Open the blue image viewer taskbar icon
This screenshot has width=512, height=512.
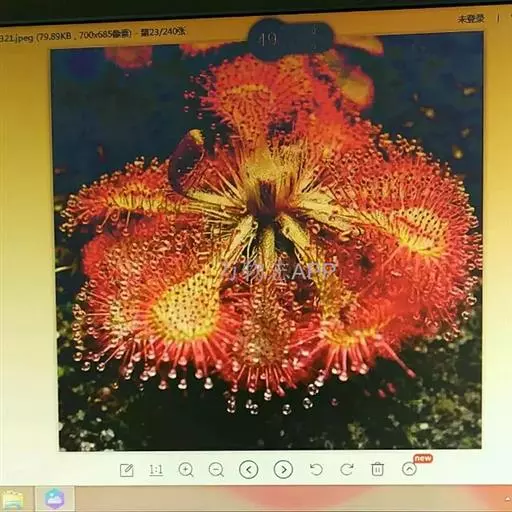coord(54,499)
